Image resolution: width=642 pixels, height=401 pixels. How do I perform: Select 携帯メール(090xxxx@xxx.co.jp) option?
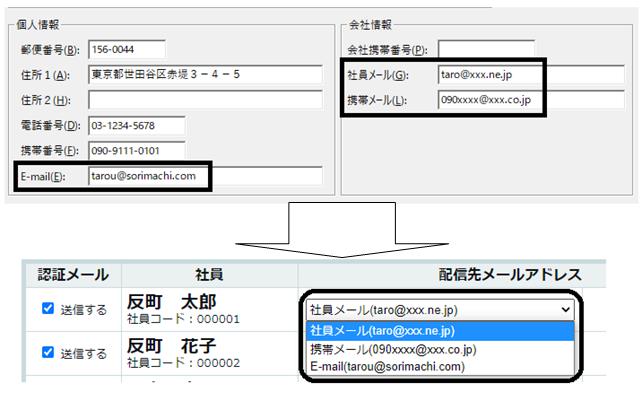pos(440,349)
